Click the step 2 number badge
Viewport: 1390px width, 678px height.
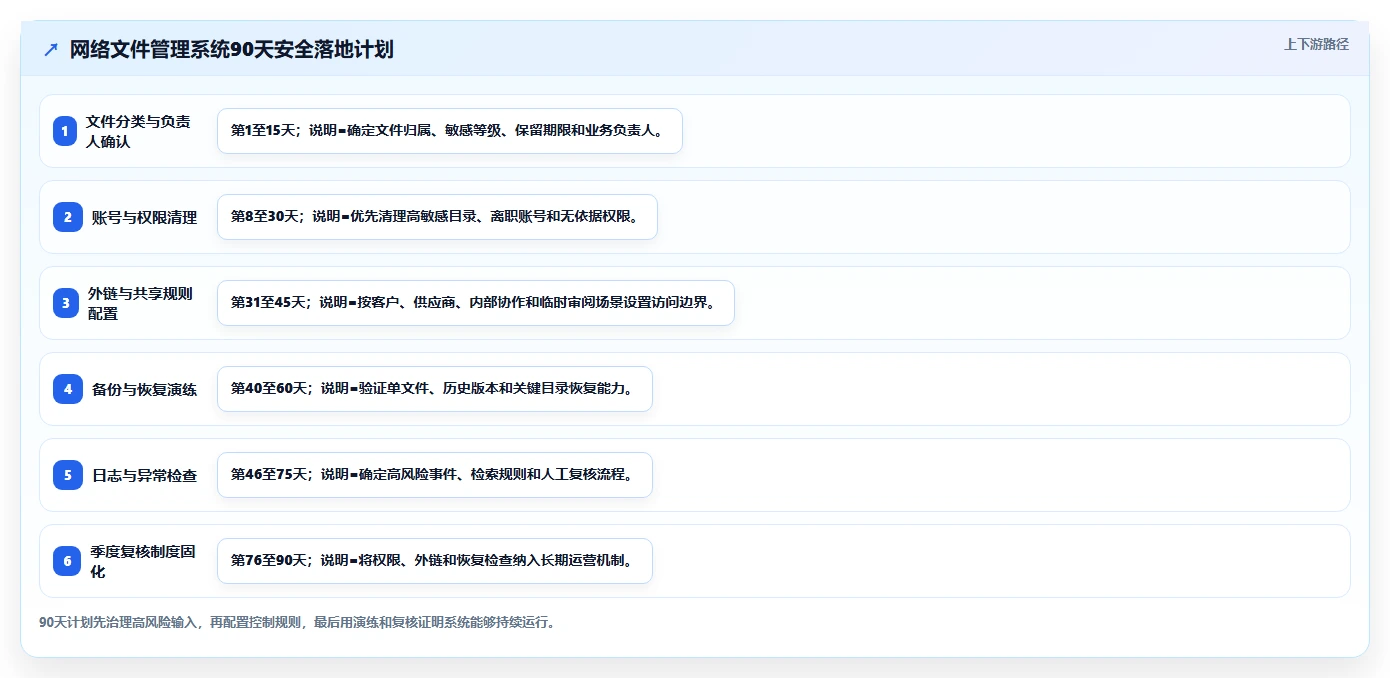click(68, 217)
